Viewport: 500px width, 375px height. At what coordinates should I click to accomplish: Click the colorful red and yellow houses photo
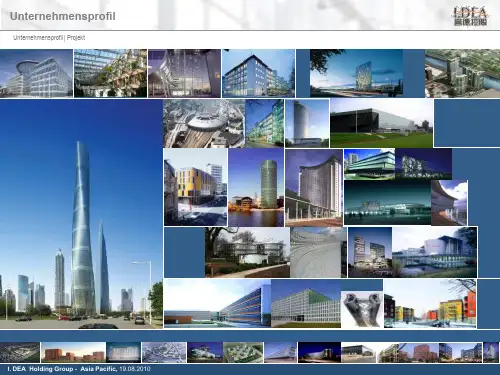[x=430, y=304]
